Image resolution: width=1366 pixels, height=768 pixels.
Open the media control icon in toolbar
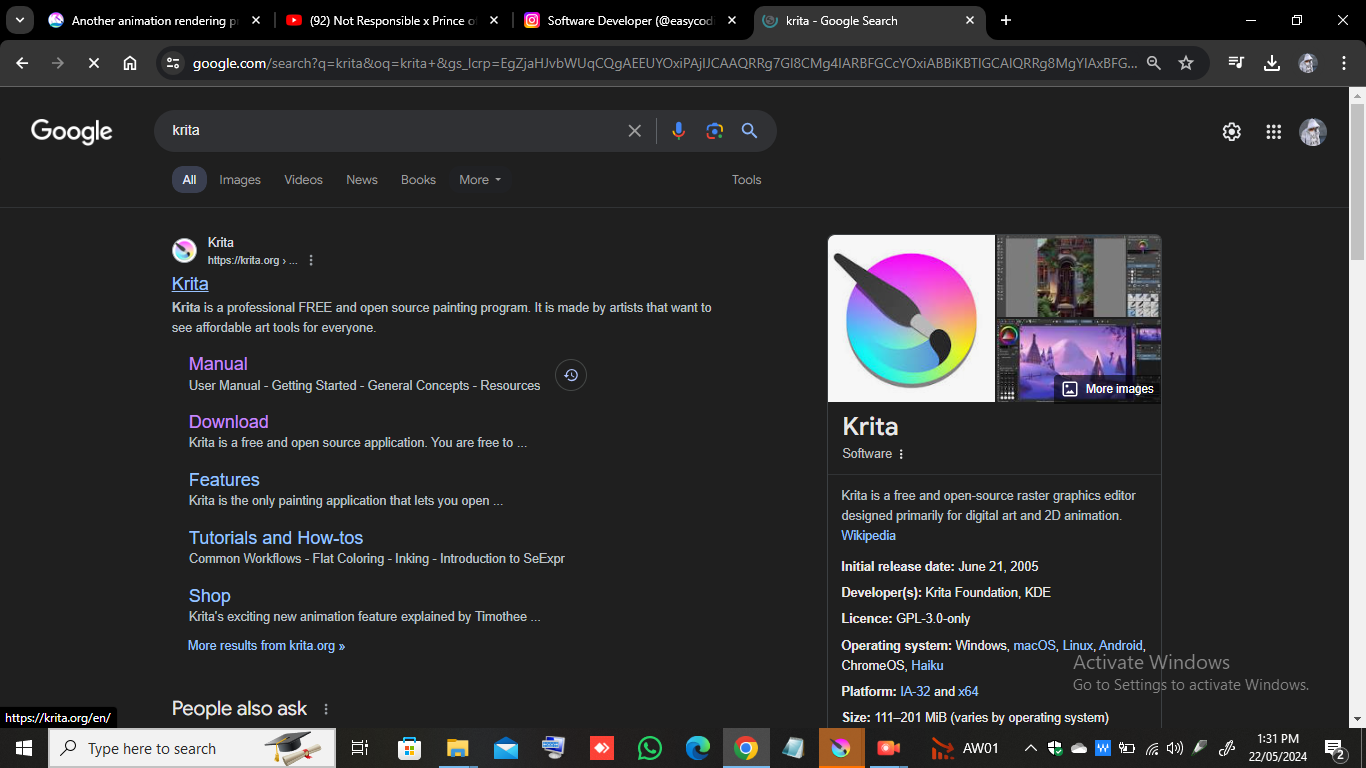[x=1237, y=63]
